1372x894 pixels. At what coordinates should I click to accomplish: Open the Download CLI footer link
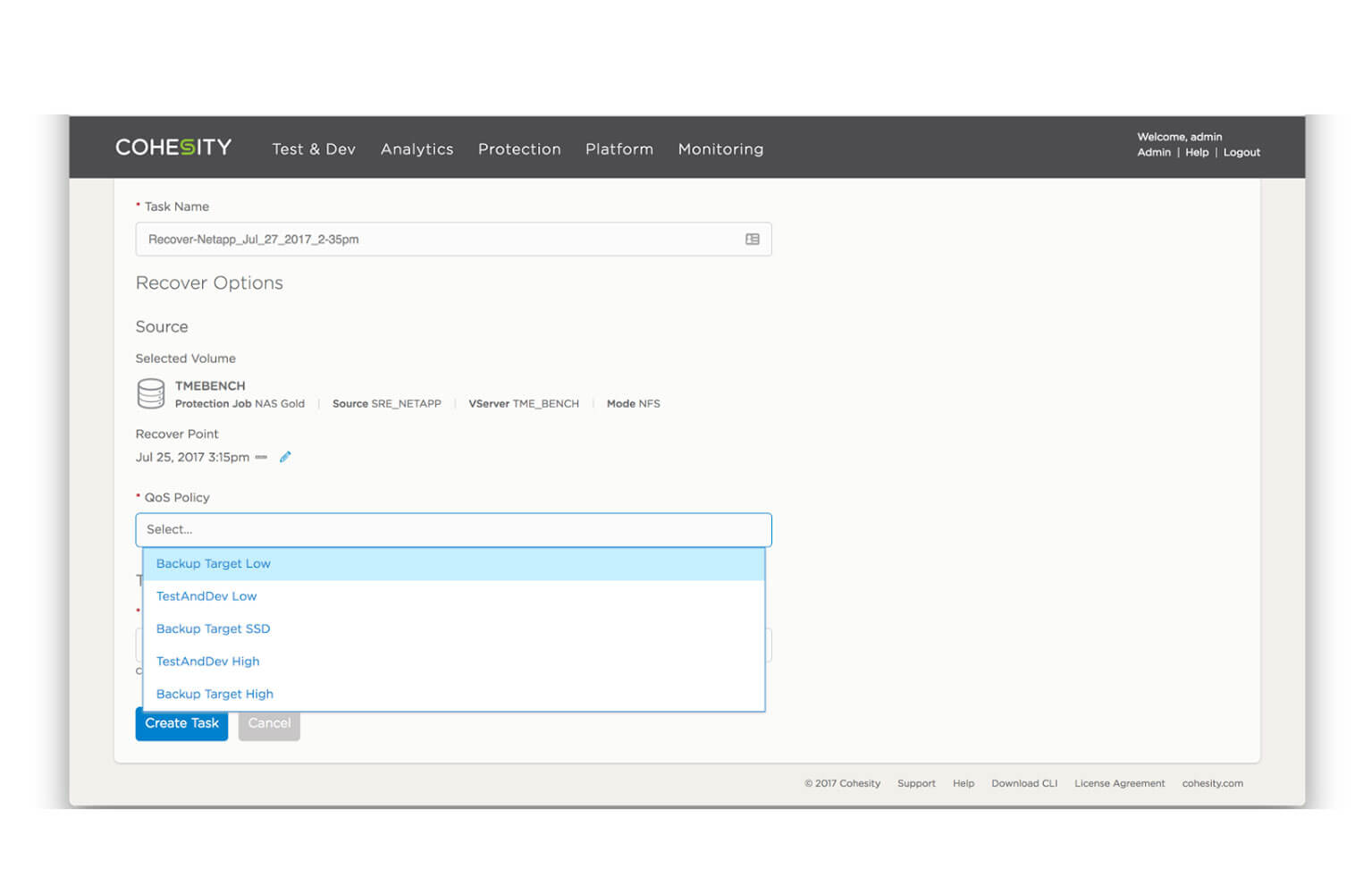pos(1023,784)
